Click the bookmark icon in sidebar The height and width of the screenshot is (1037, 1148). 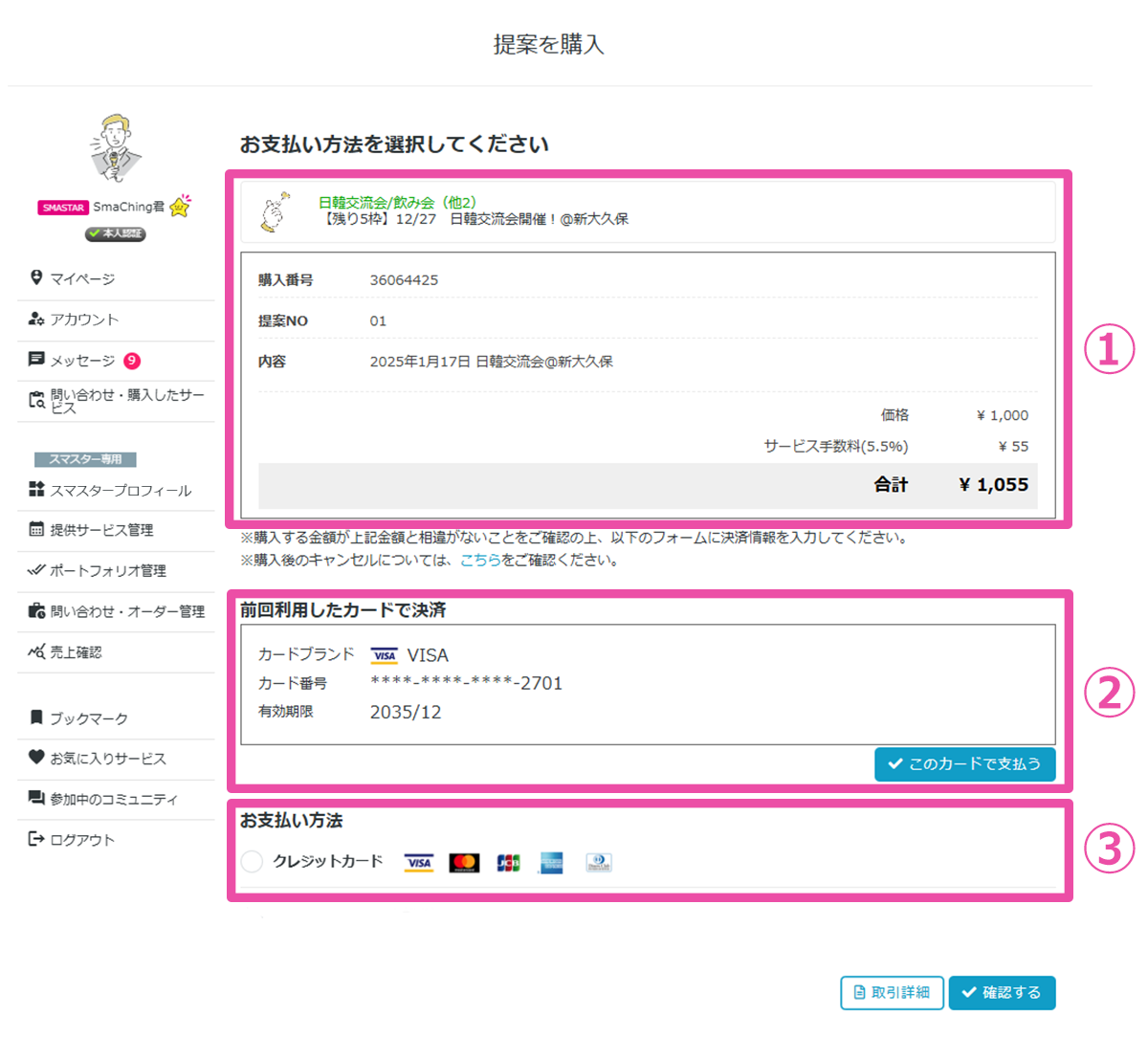(36, 717)
